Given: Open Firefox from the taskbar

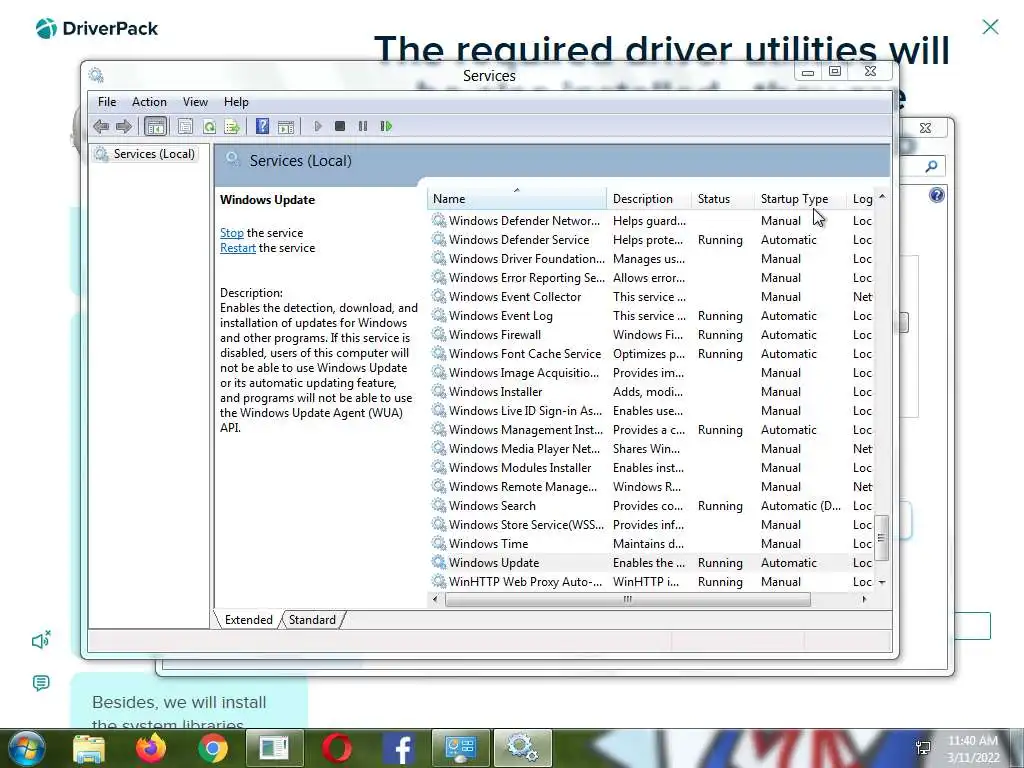Looking at the screenshot, I should click(151, 748).
